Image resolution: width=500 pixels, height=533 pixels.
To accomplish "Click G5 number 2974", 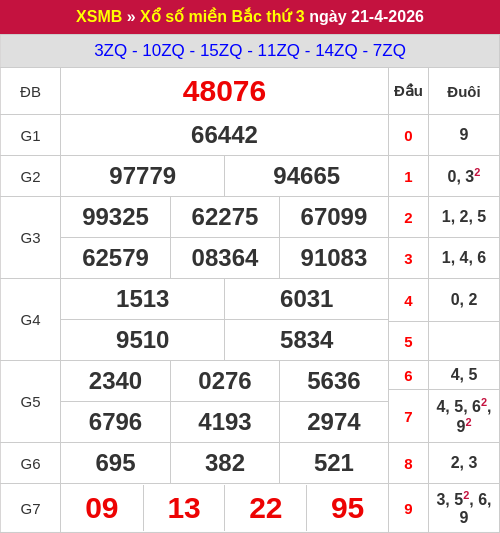I will (x=334, y=422).
